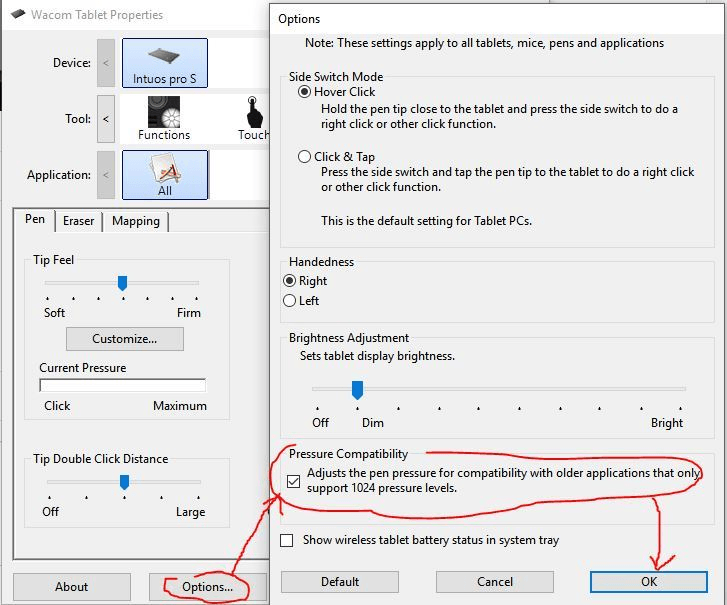This screenshot has height=605, width=727.
Task: Open the About dialog
Action: [x=71, y=586]
